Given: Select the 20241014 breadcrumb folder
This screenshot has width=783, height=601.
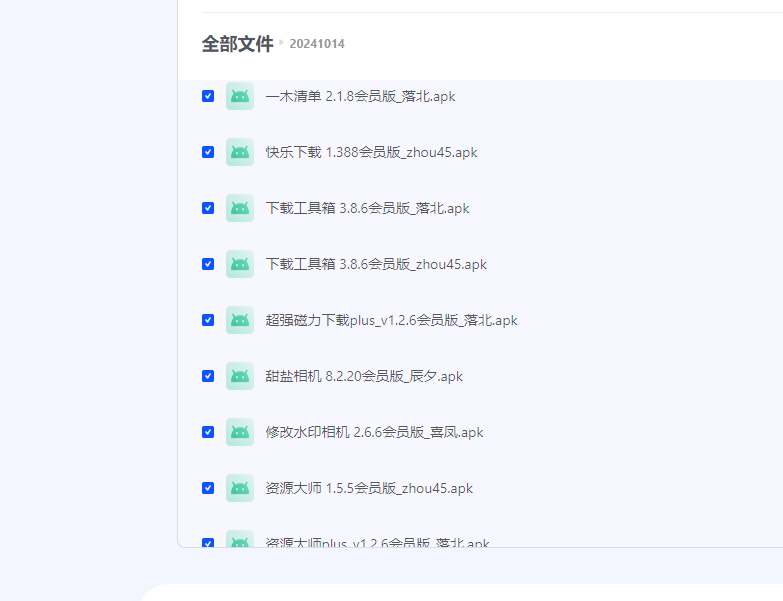Looking at the screenshot, I should coord(317,44).
